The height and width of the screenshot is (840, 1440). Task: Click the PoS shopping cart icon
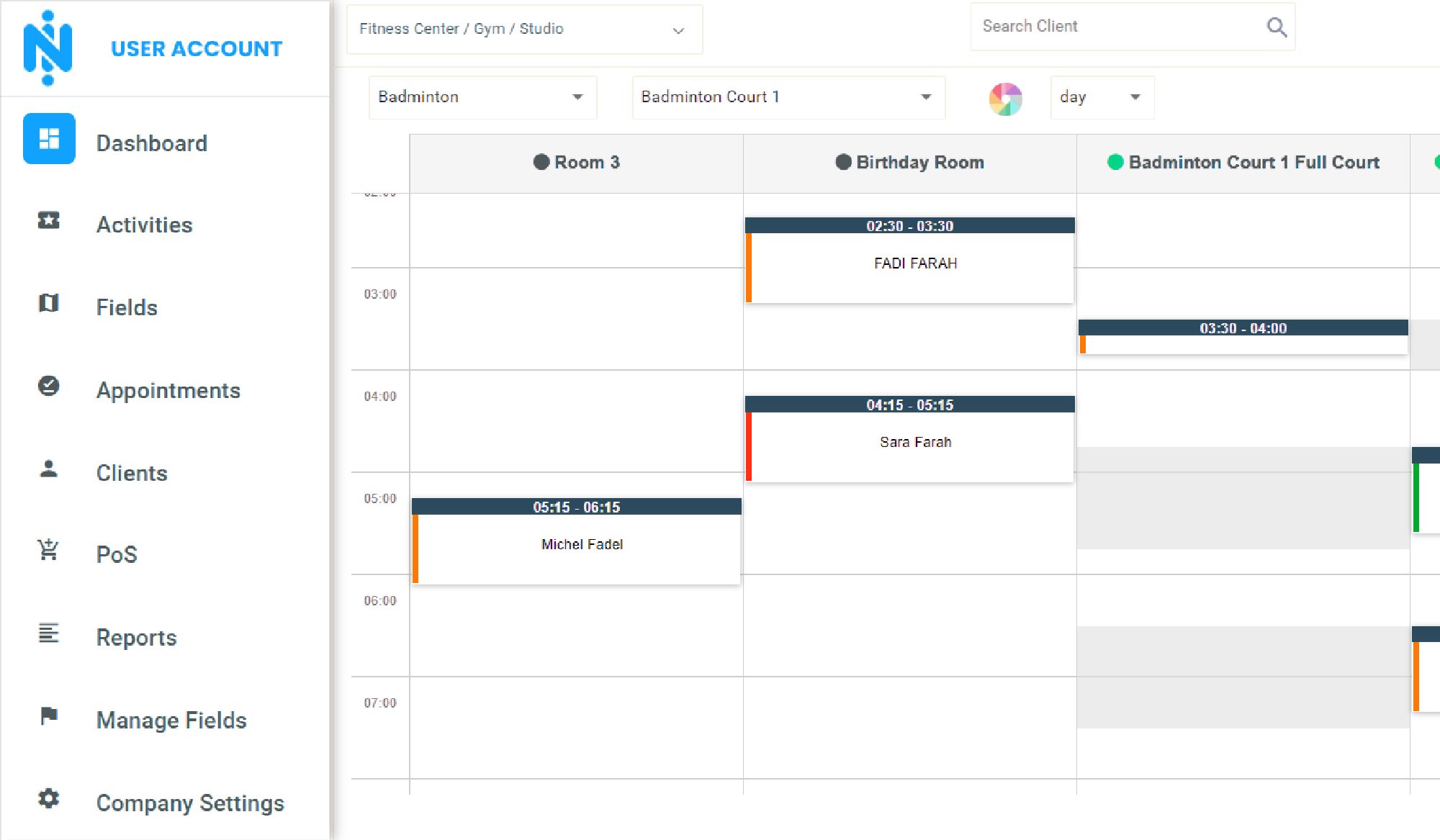(x=48, y=551)
